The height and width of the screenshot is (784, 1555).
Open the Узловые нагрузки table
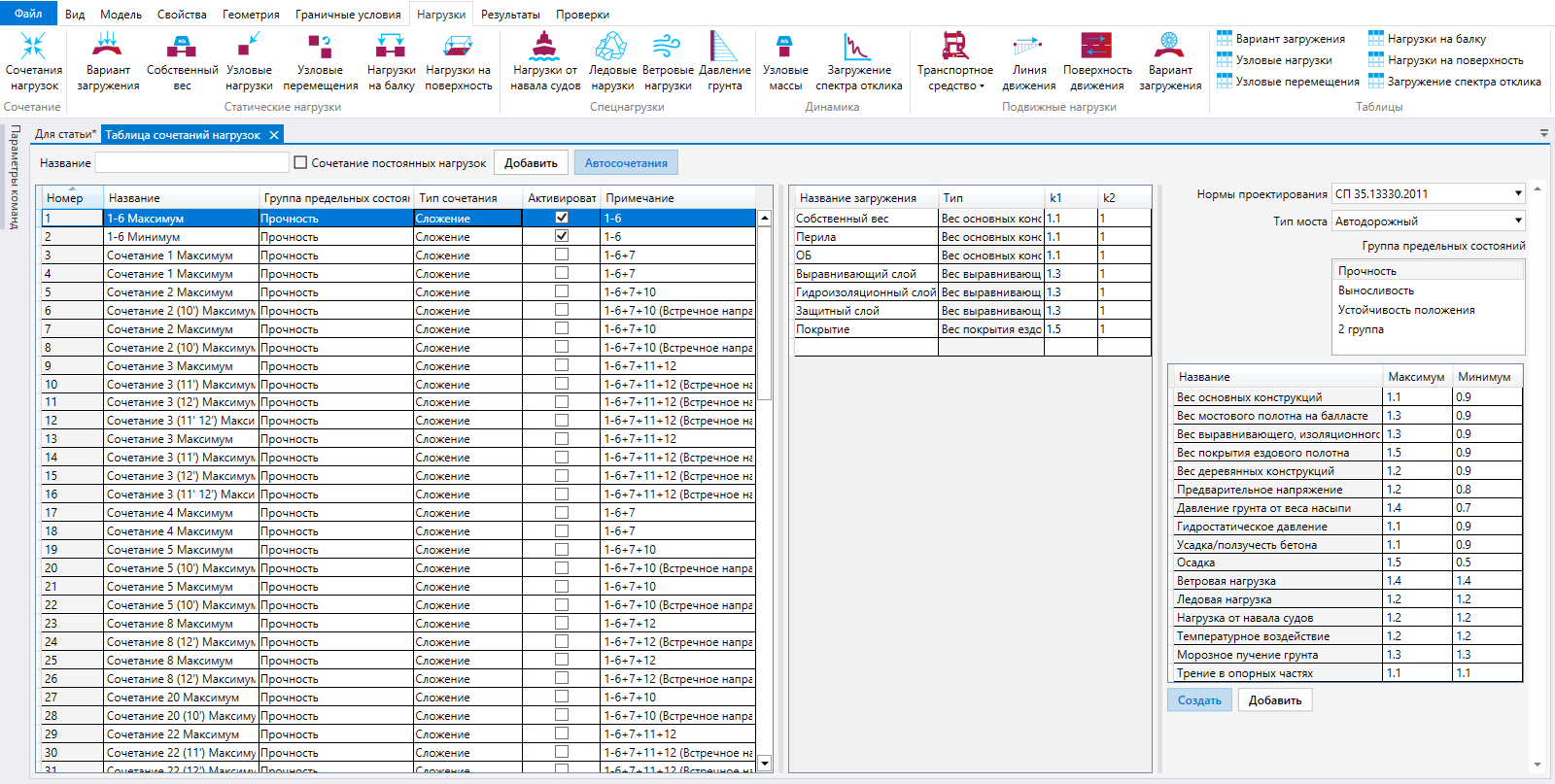point(1274,60)
